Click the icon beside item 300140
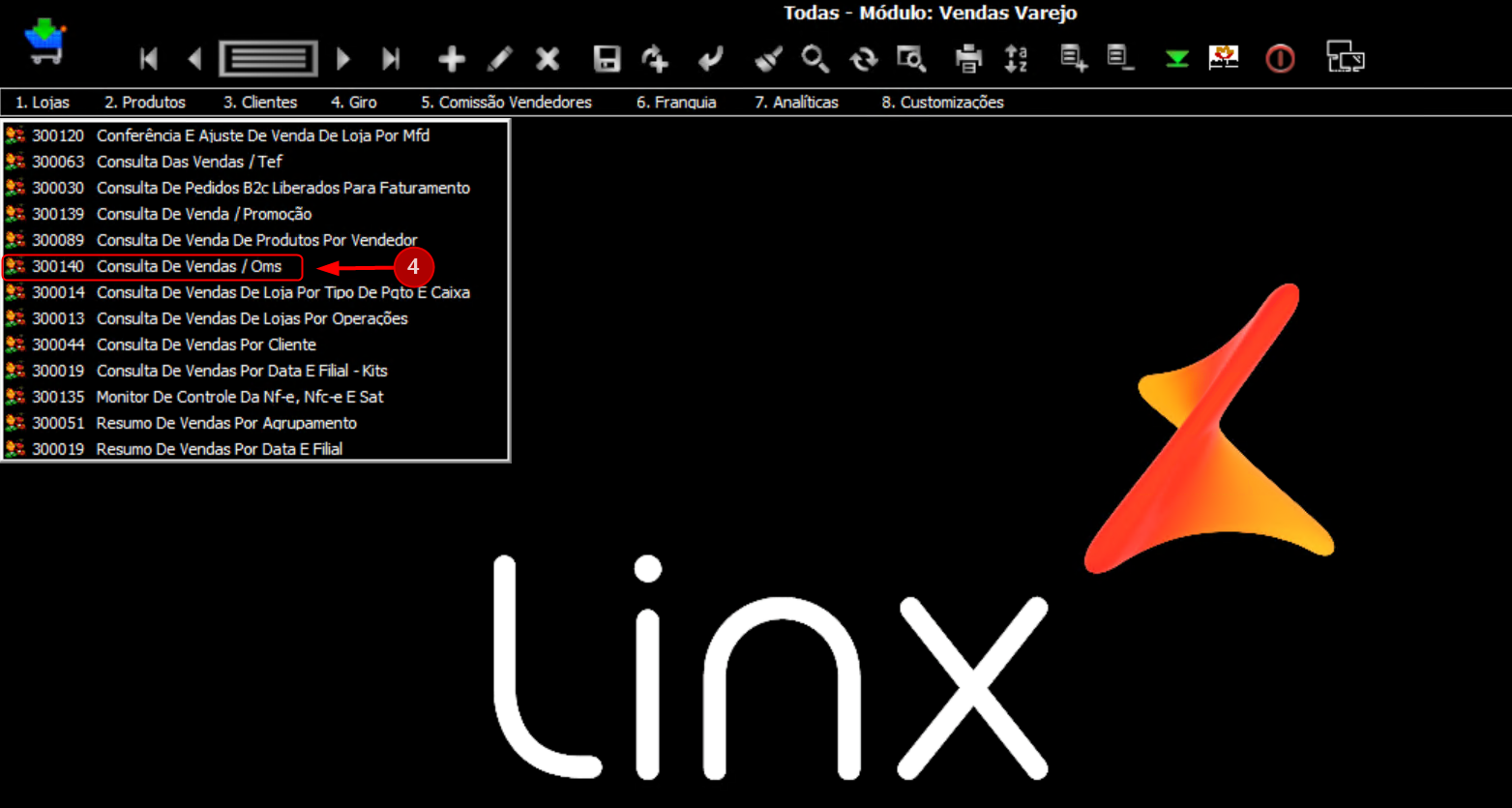The image size is (1512, 808). coord(15,266)
